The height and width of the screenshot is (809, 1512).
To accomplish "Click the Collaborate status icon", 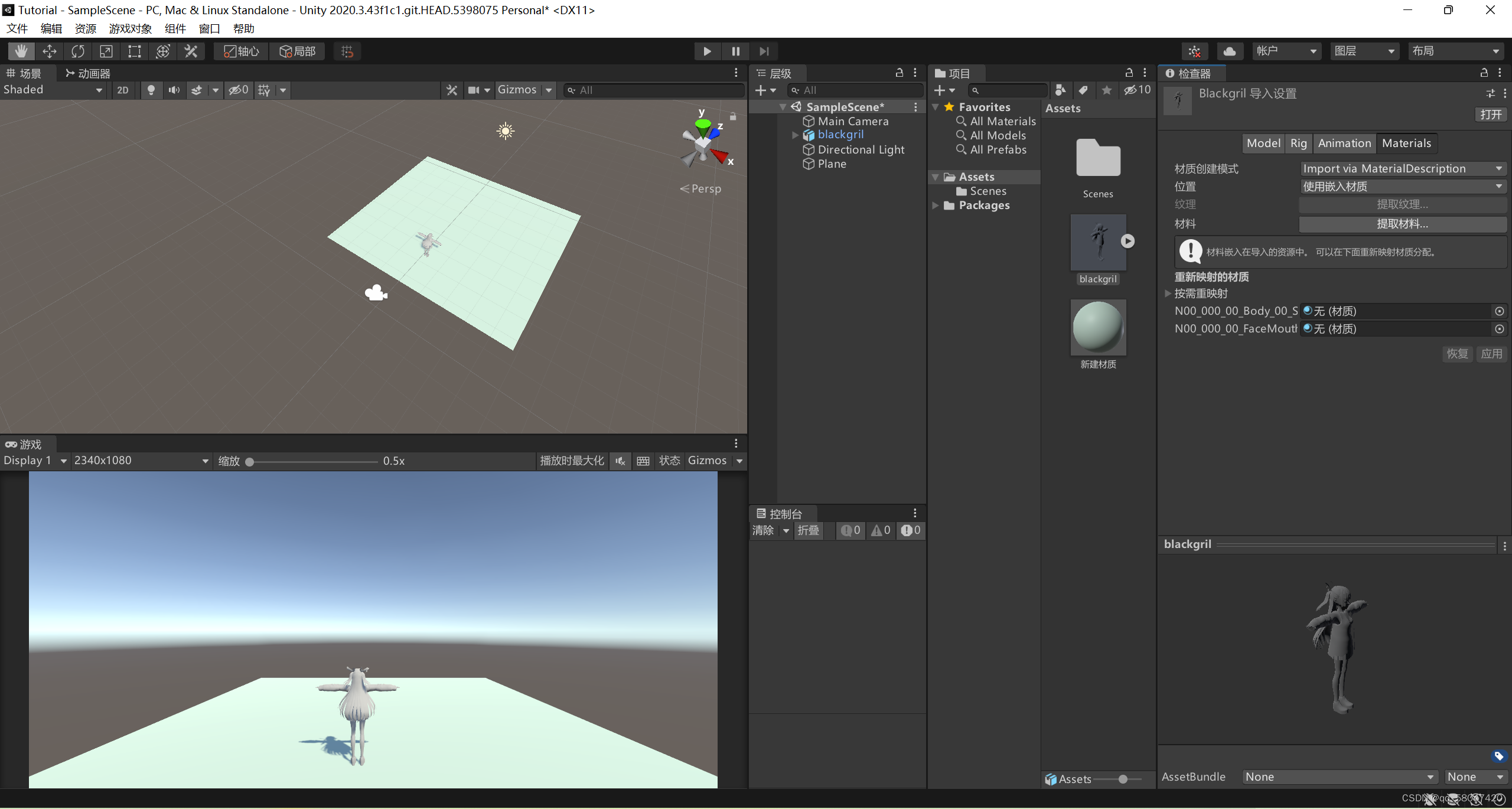I will pyautogui.click(x=1194, y=51).
